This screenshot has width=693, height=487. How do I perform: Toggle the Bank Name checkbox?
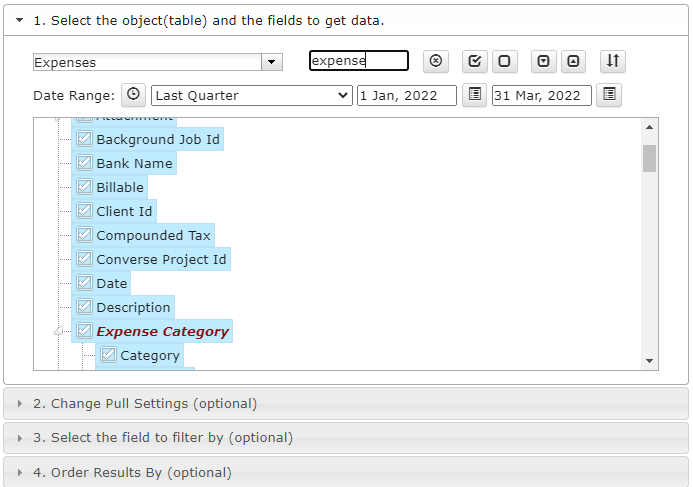pyautogui.click(x=85, y=163)
